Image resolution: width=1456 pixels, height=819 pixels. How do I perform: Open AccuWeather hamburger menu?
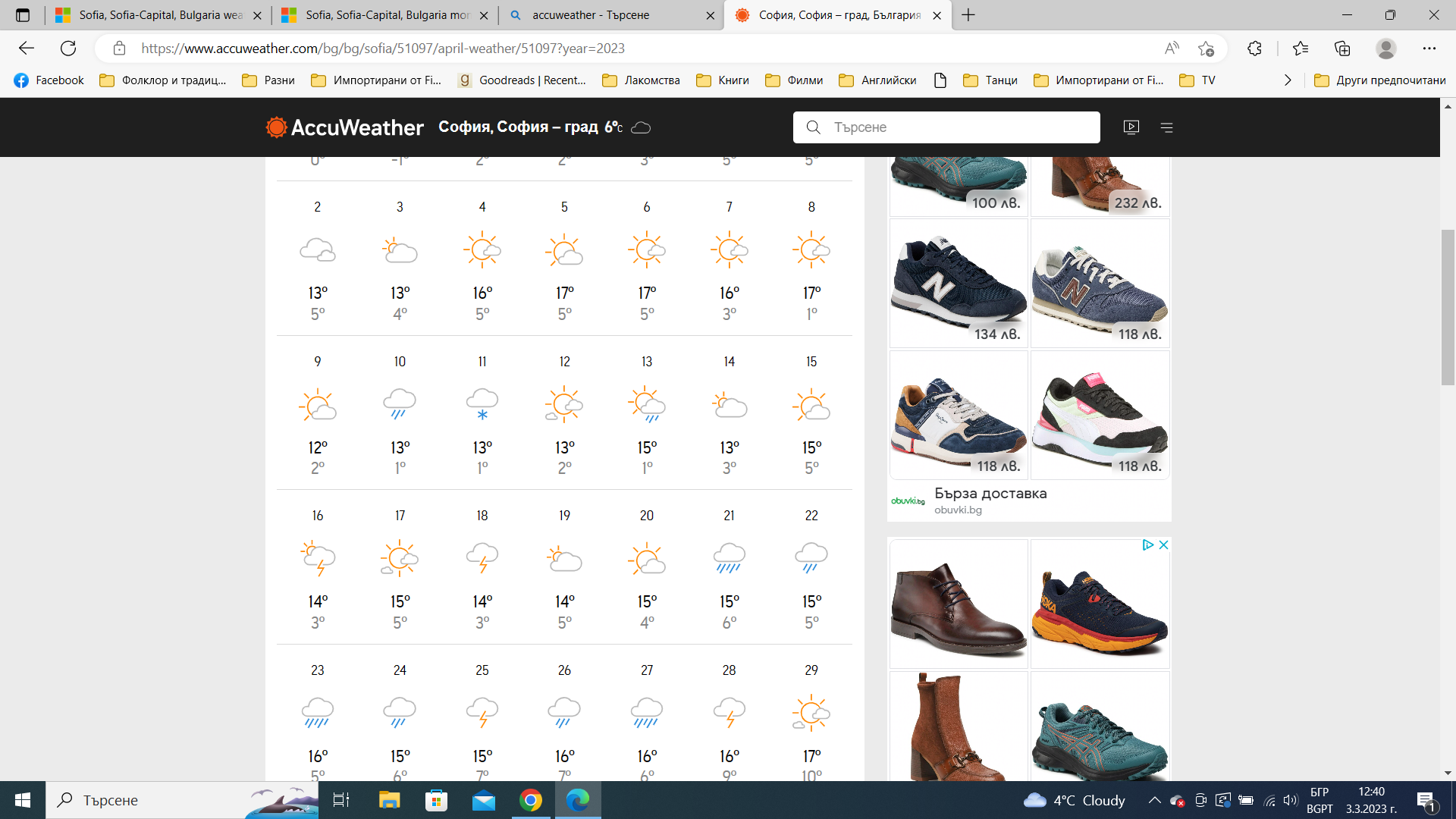click(x=1167, y=127)
